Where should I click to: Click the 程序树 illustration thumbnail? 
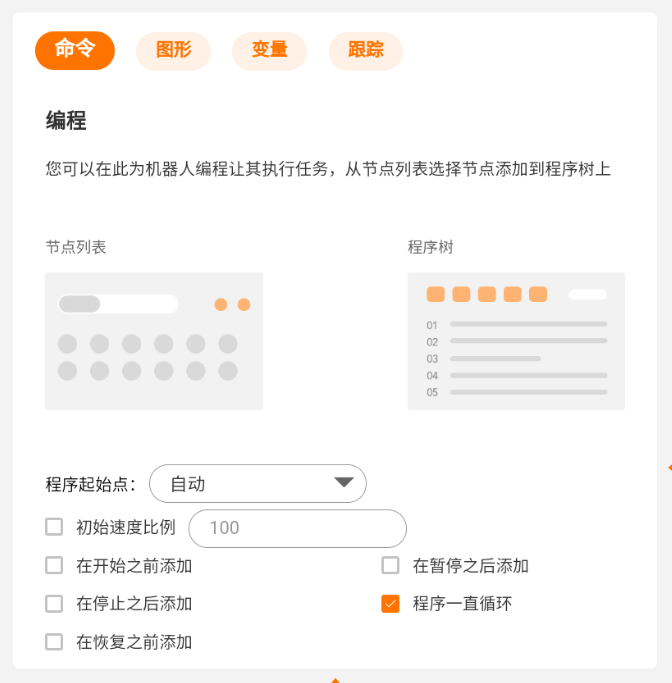coord(516,341)
